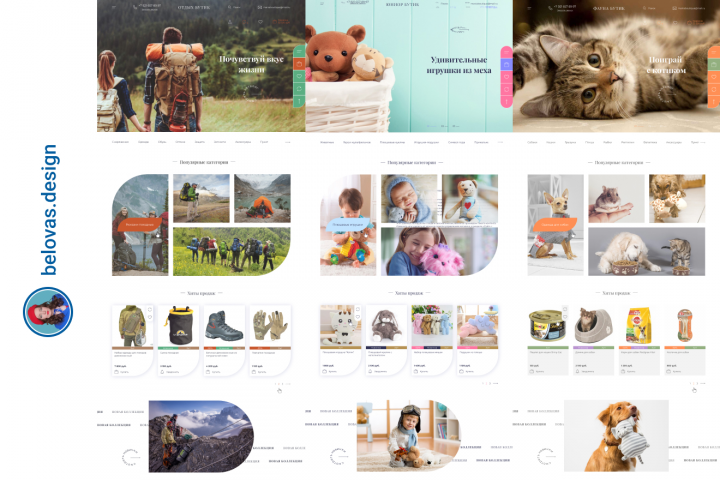Click white heart icon in outdoor header
This screenshot has height=480, width=720.
(260, 22)
